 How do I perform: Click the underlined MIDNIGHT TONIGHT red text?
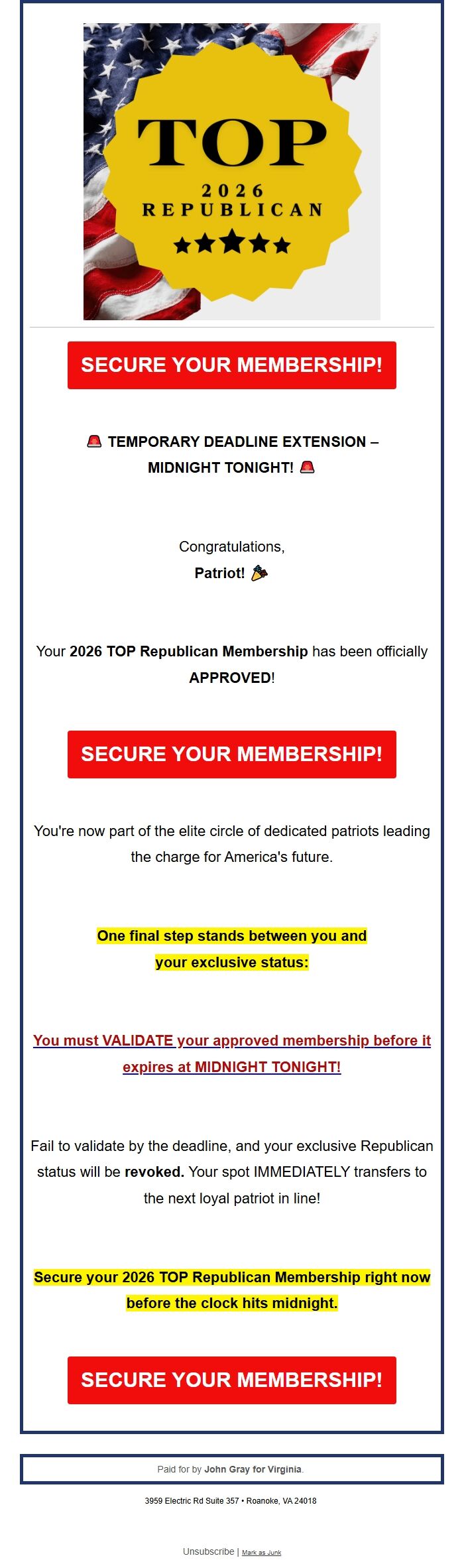[266, 1067]
